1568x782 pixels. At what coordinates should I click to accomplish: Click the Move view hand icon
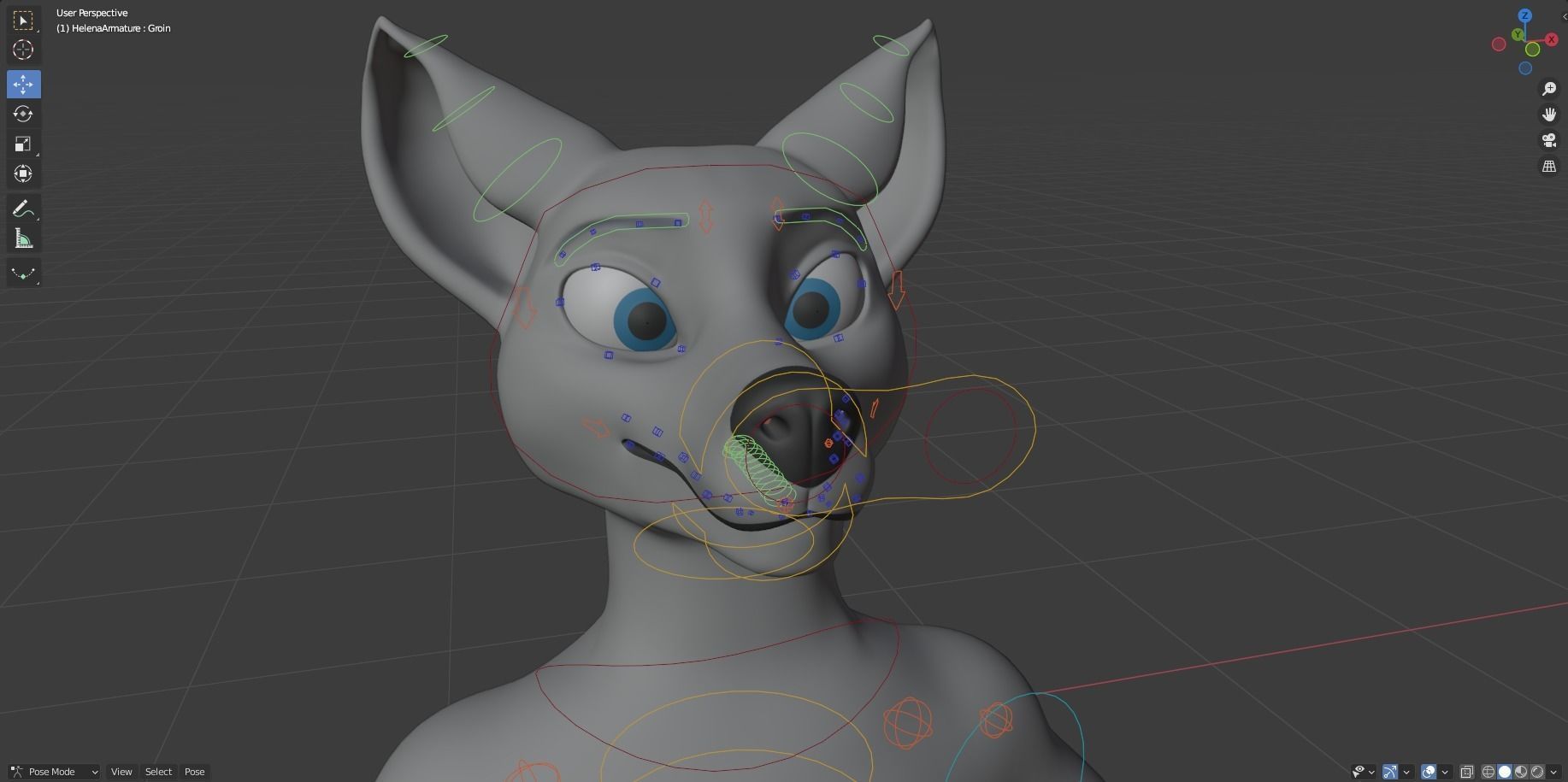(x=1549, y=115)
